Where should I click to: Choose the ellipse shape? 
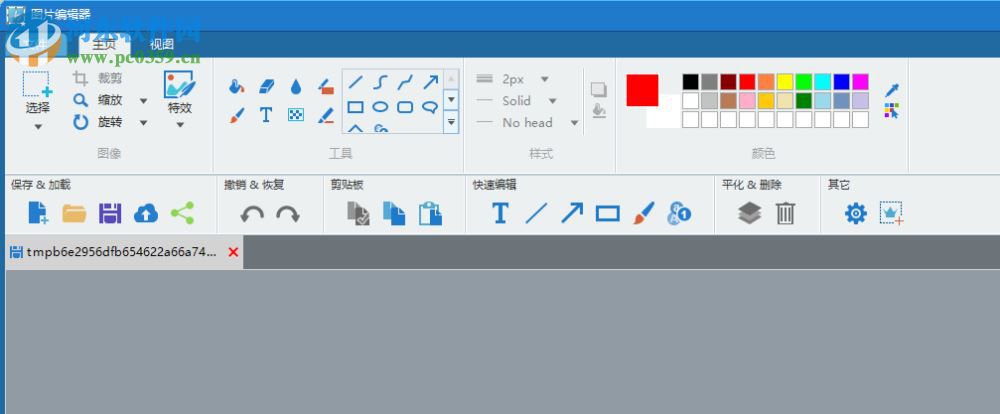pyautogui.click(x=381, y=107)
